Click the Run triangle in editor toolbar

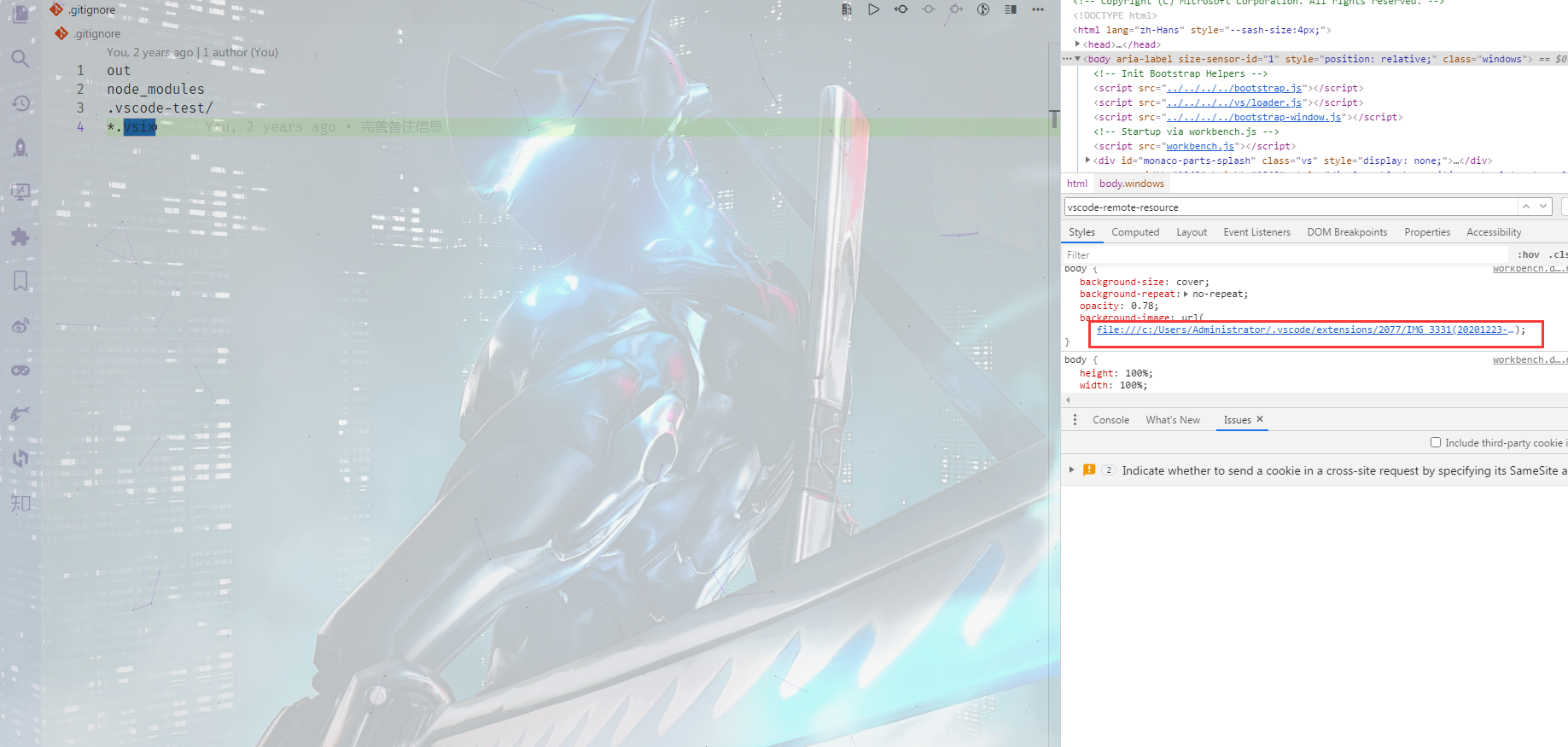(874, 9)
